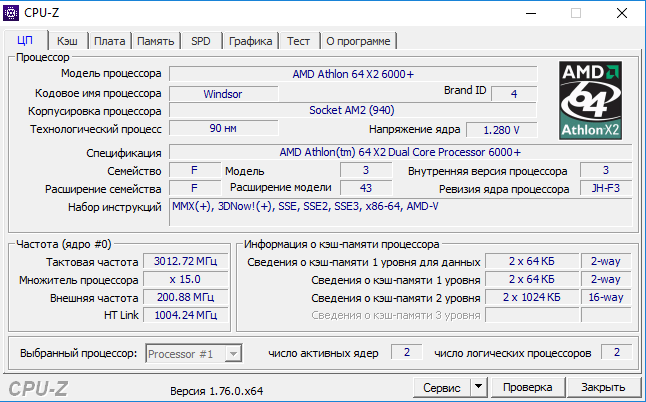Open the Кэш tab
Viewport: 646px width, 402px height.
(67, 41)
